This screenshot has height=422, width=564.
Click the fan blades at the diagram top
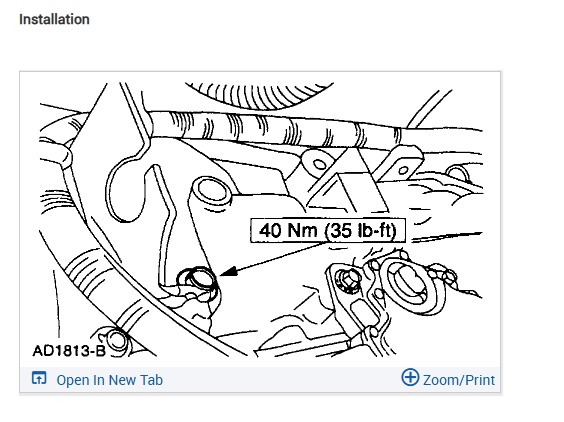pos(259,94)
